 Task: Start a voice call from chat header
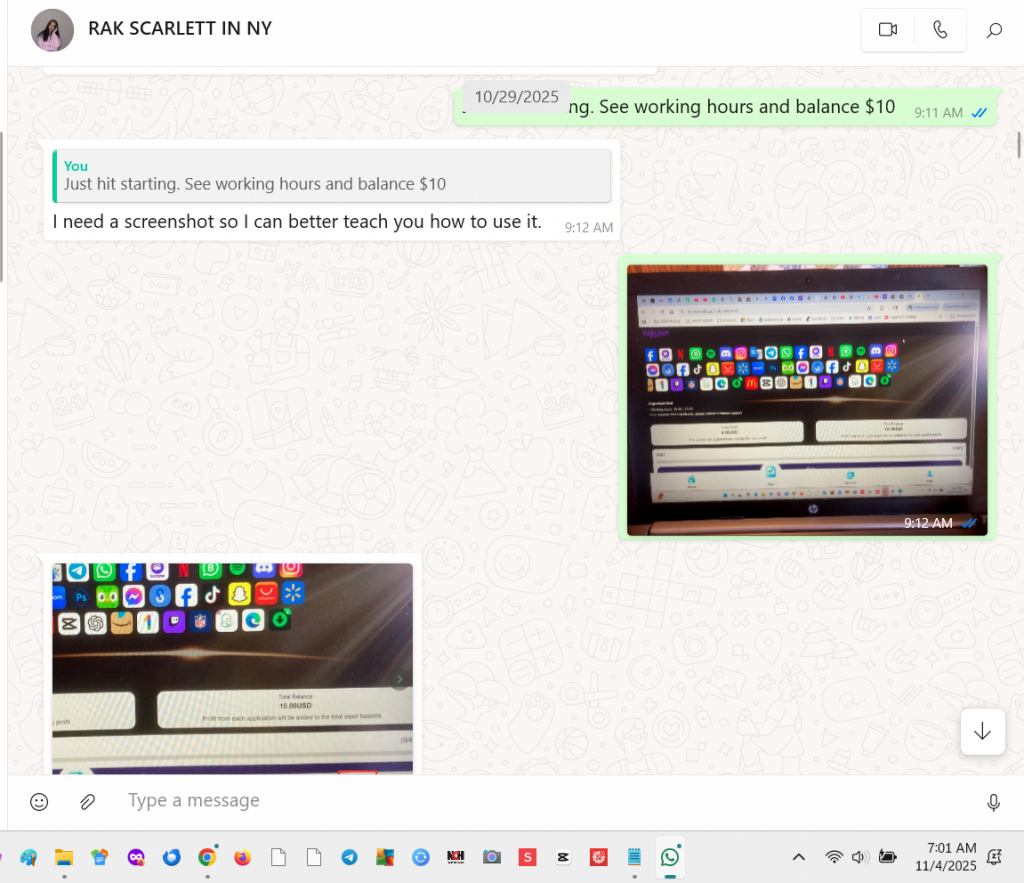pos(940,30)
